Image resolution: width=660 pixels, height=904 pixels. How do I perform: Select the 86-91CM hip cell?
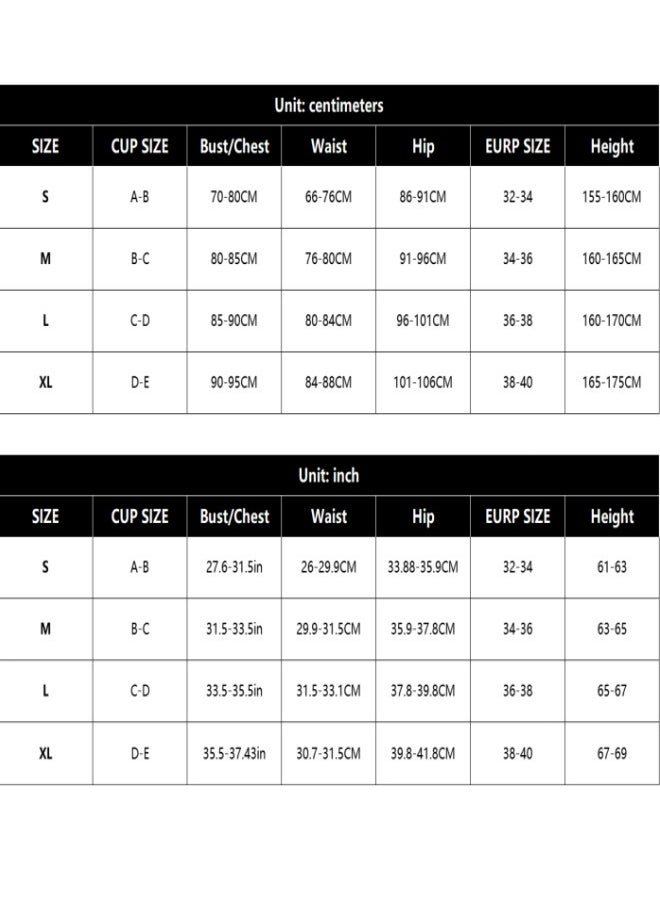[423, 197]
